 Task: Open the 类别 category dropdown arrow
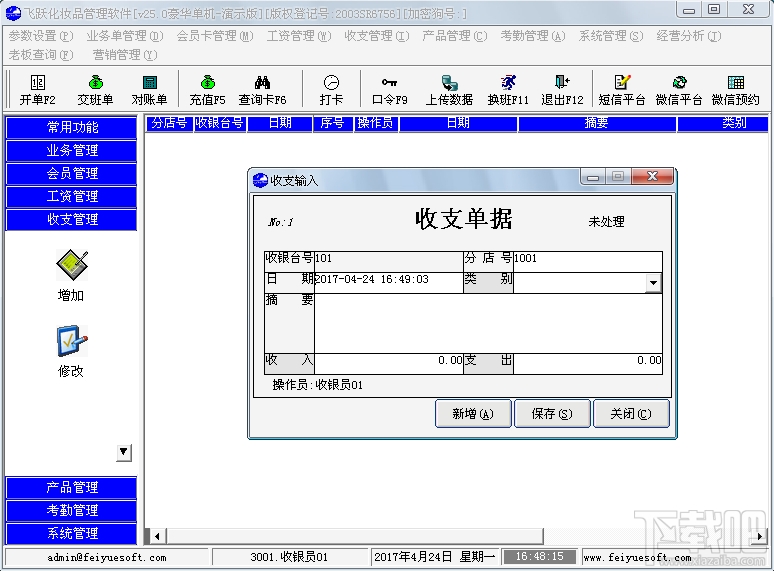pyautogui.click(x=653, y=283)
